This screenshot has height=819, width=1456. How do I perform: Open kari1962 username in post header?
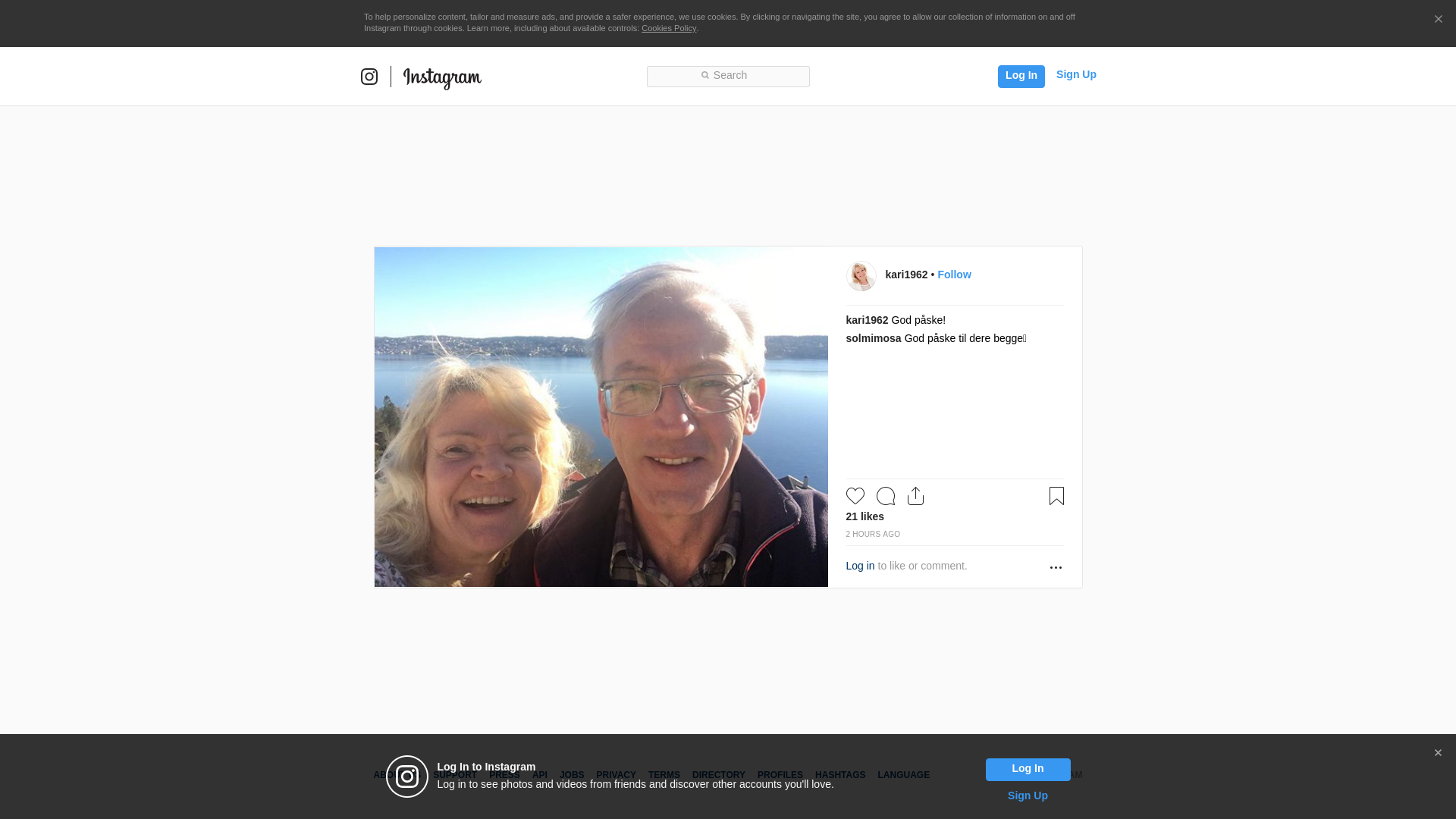906,275
